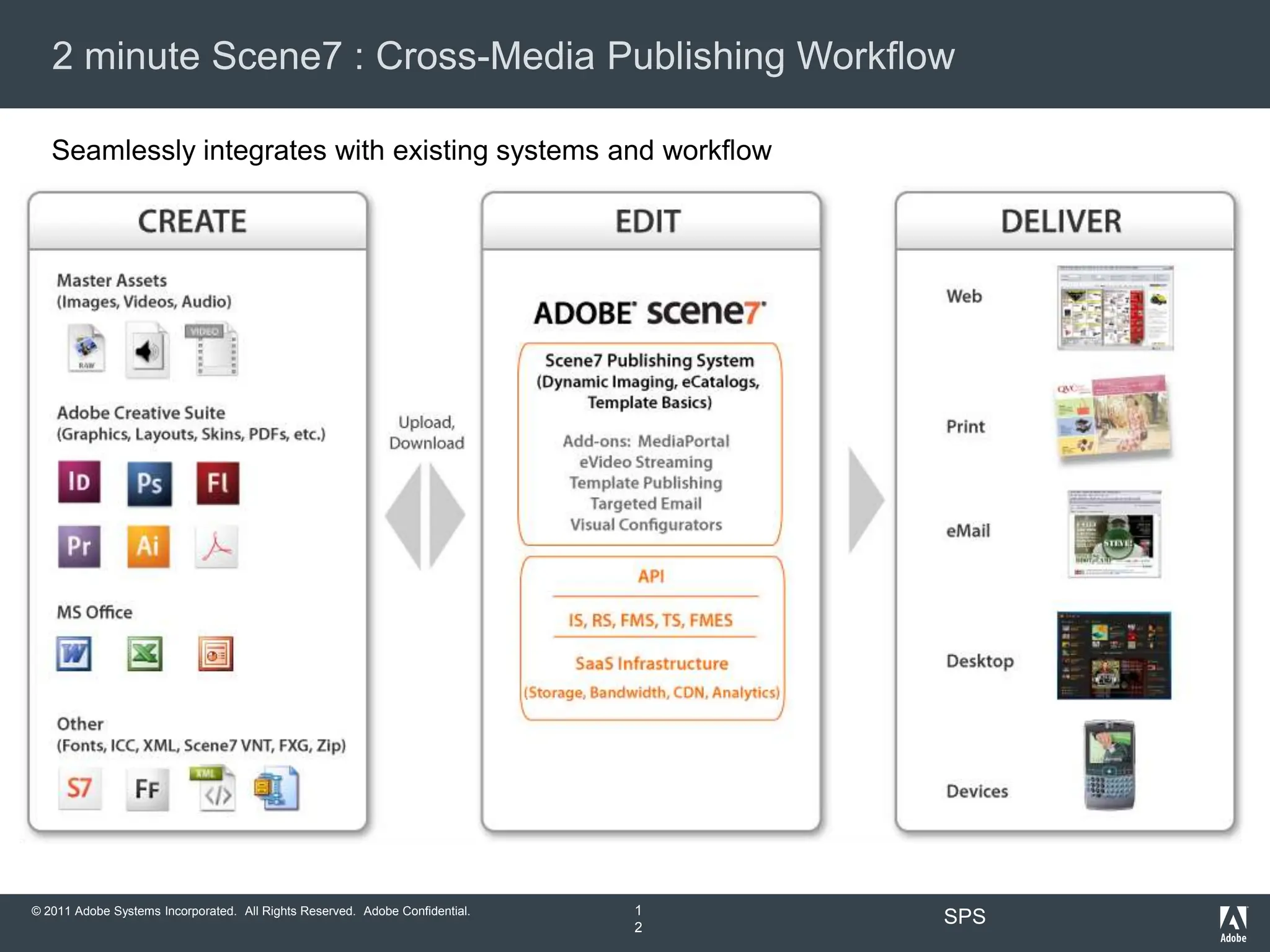Click 'Add-ons: MediaPortal' text

[x=646, y=441]
